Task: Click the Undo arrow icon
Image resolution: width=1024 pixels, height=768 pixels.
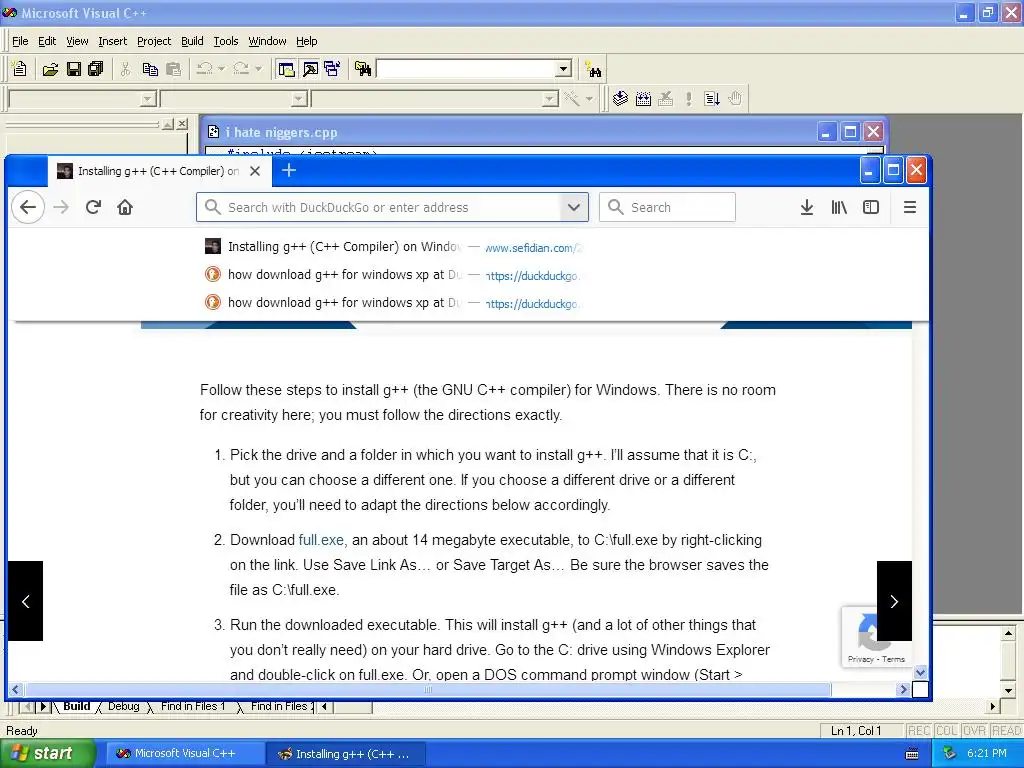Action: (204, 69)
